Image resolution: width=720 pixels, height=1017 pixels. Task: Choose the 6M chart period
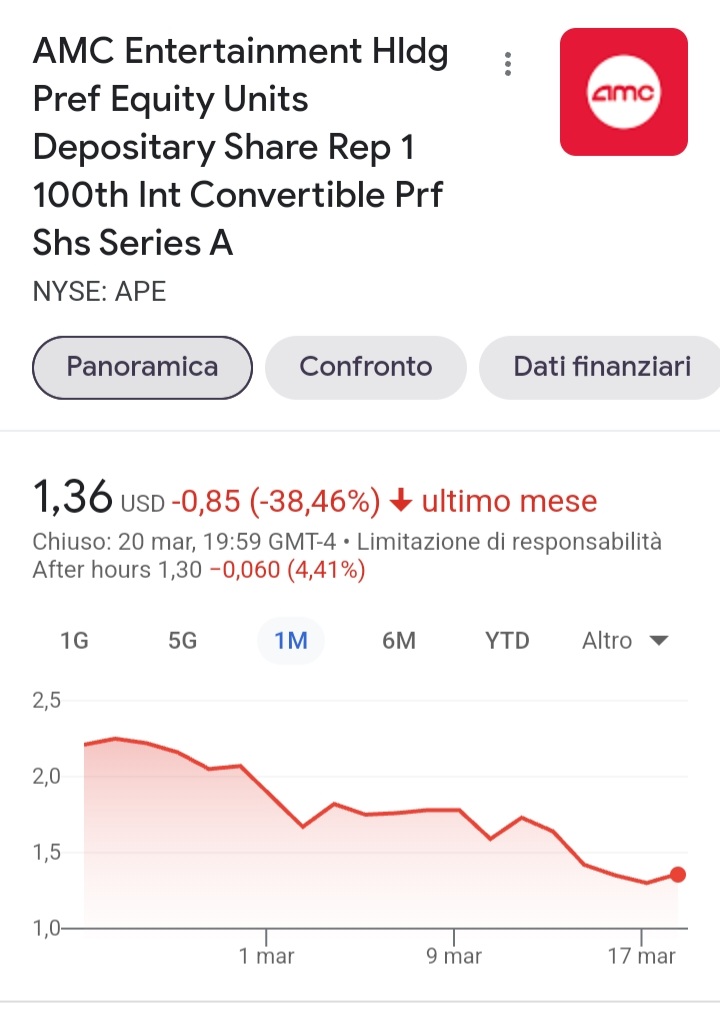tap(399, 641)
